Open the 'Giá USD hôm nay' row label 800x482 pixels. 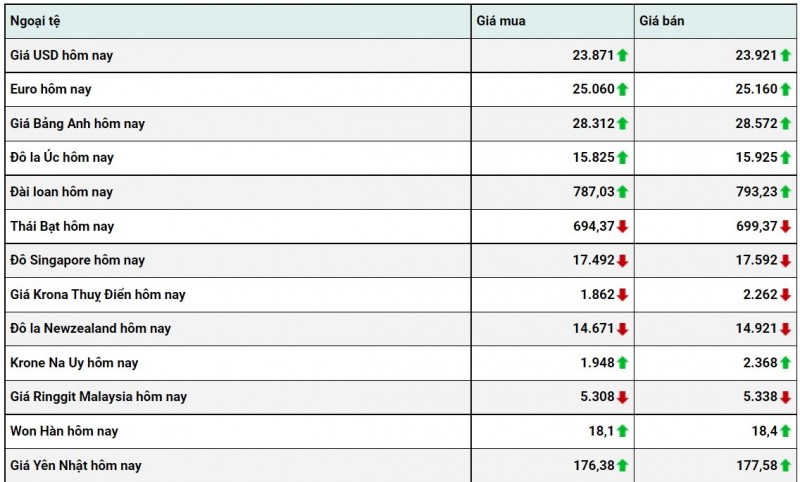coord(61,56)
